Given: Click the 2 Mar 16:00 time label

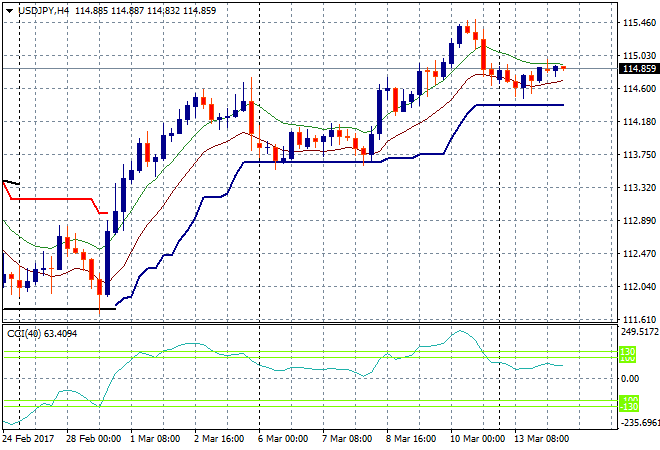Looking at the screenshot, I should click(219, 439).
